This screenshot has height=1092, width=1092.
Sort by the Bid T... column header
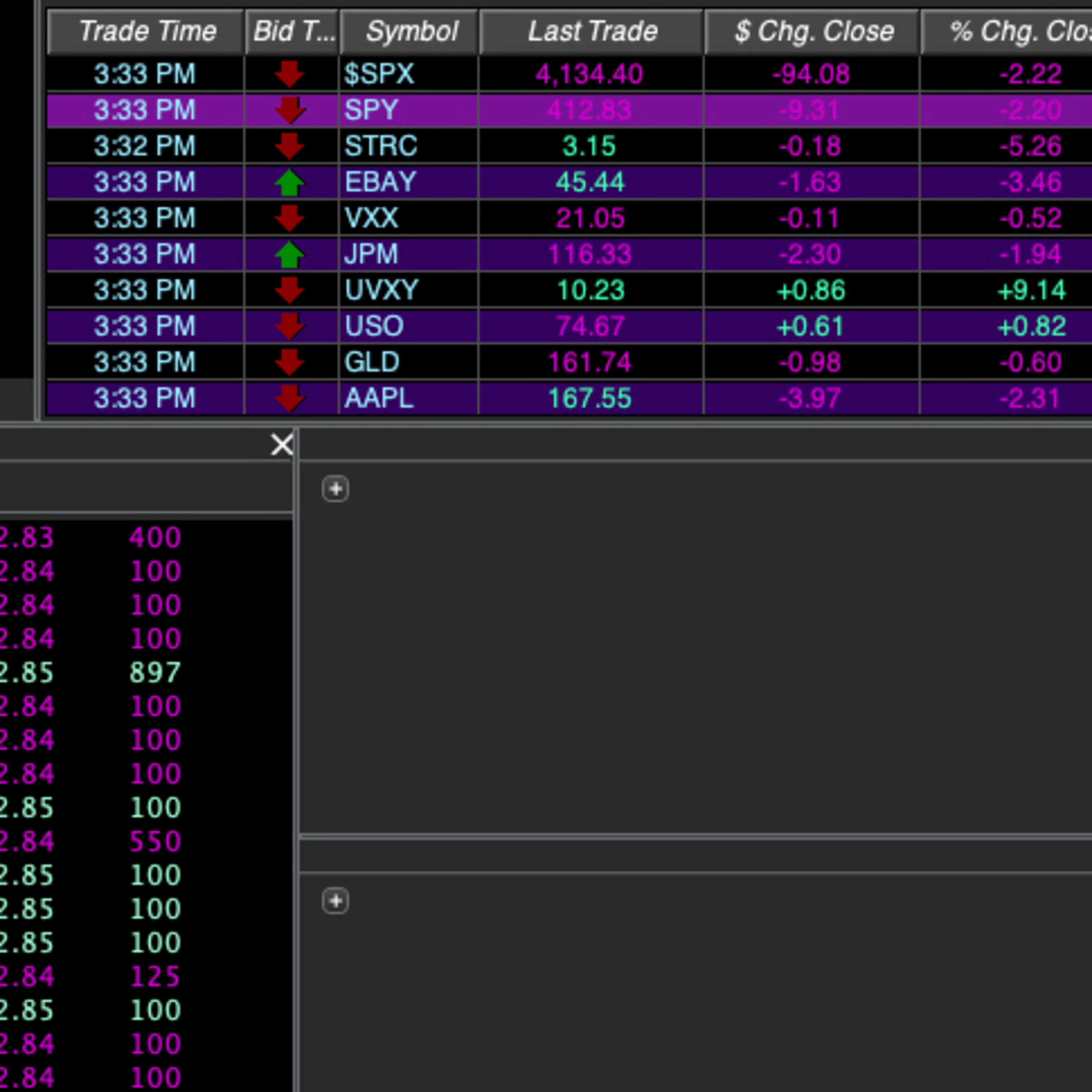(292, 32)
